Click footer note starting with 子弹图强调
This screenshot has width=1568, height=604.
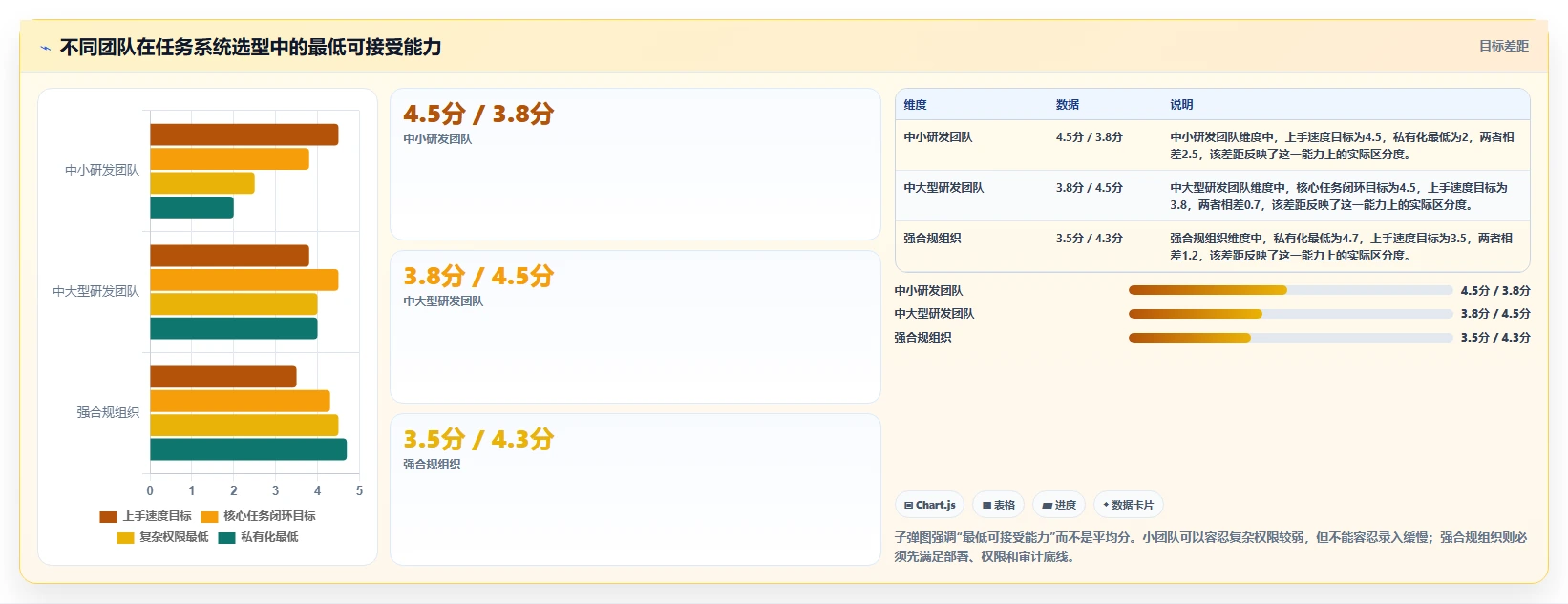1210,547
